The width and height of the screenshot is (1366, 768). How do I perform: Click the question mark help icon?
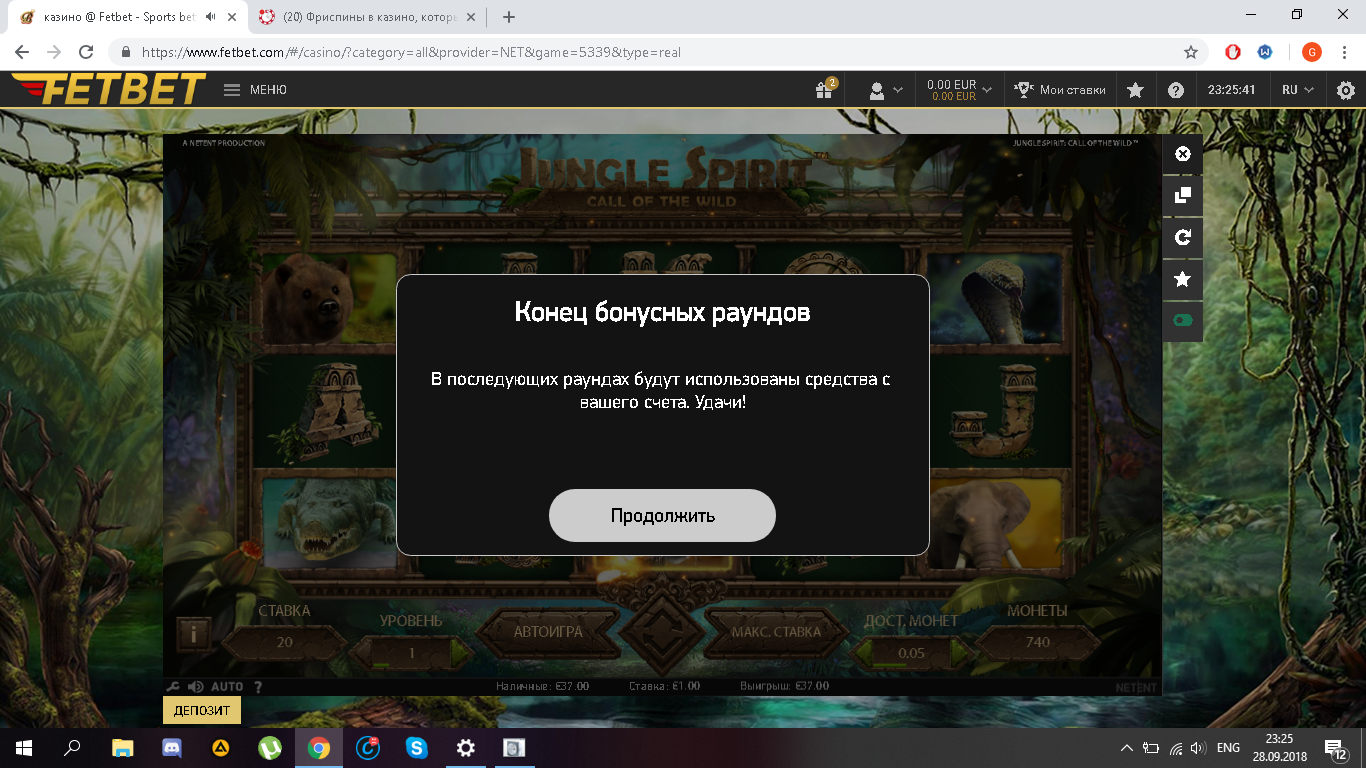(1176, 89)
